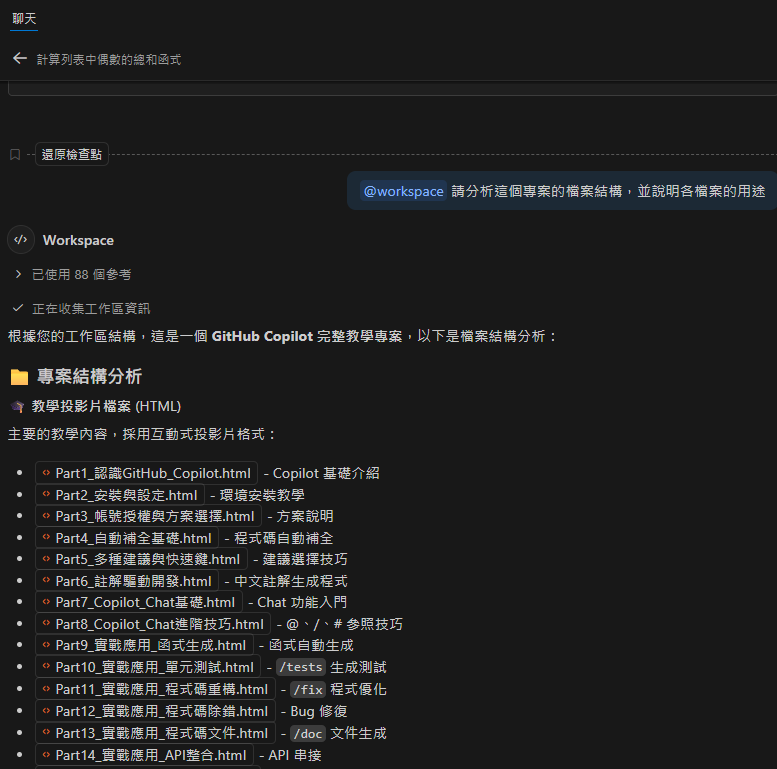Click the user message asking to analyze project structure
Image resolution: width=777 pixels, height=769 pixels.
point(562,191)
